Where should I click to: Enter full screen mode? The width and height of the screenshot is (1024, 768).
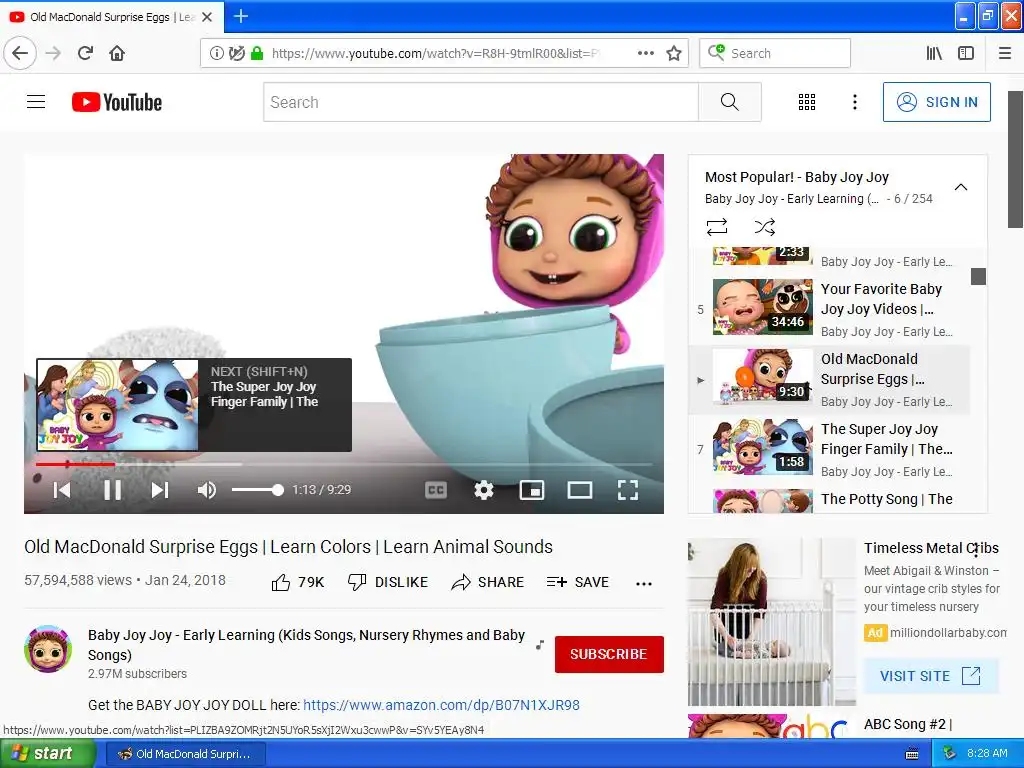[x=628, y=490]
